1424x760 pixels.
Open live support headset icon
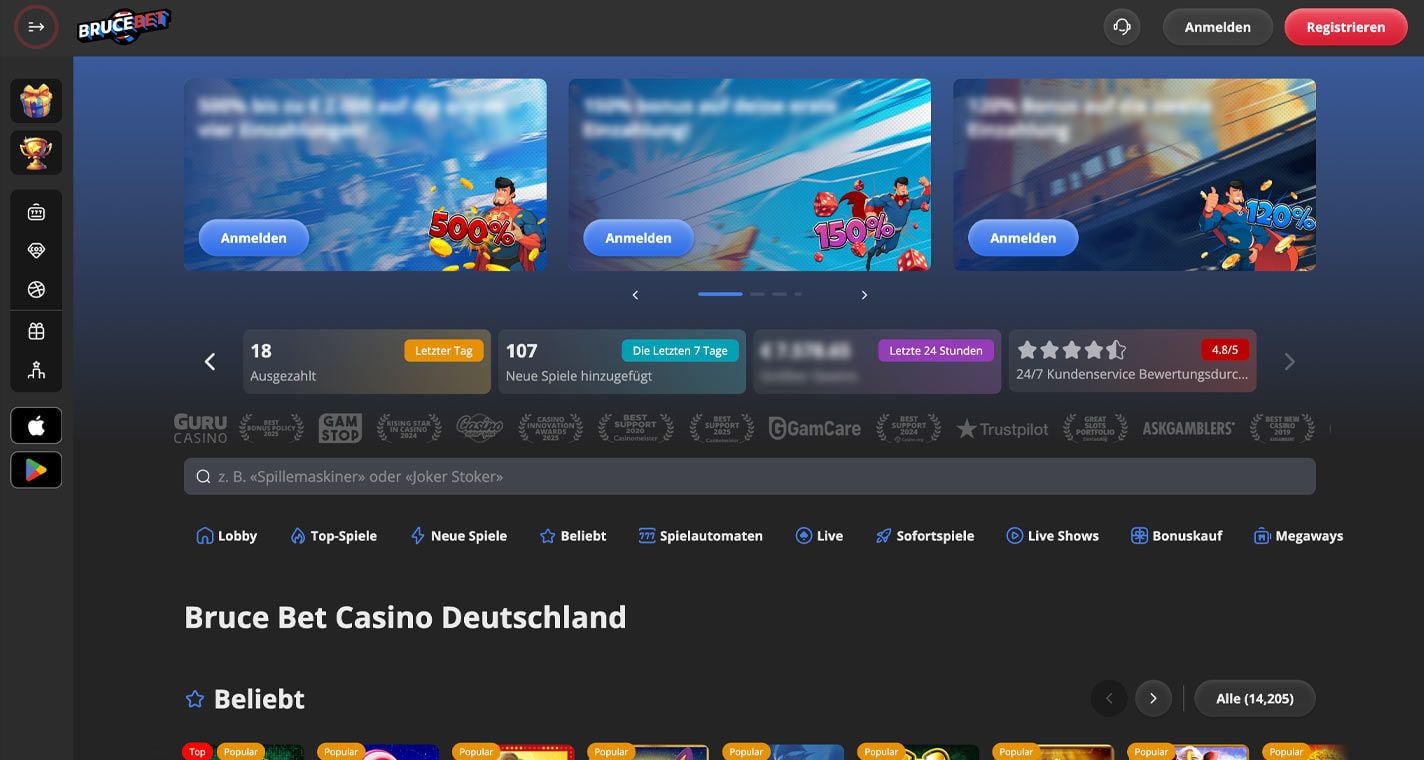point(1122,27)
